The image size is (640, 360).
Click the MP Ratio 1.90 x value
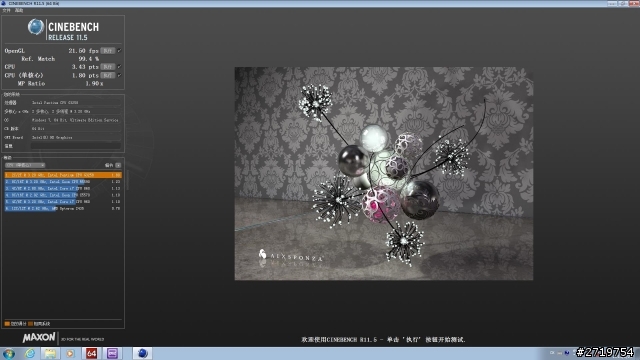pyautogui.click(x=94, y=83)
